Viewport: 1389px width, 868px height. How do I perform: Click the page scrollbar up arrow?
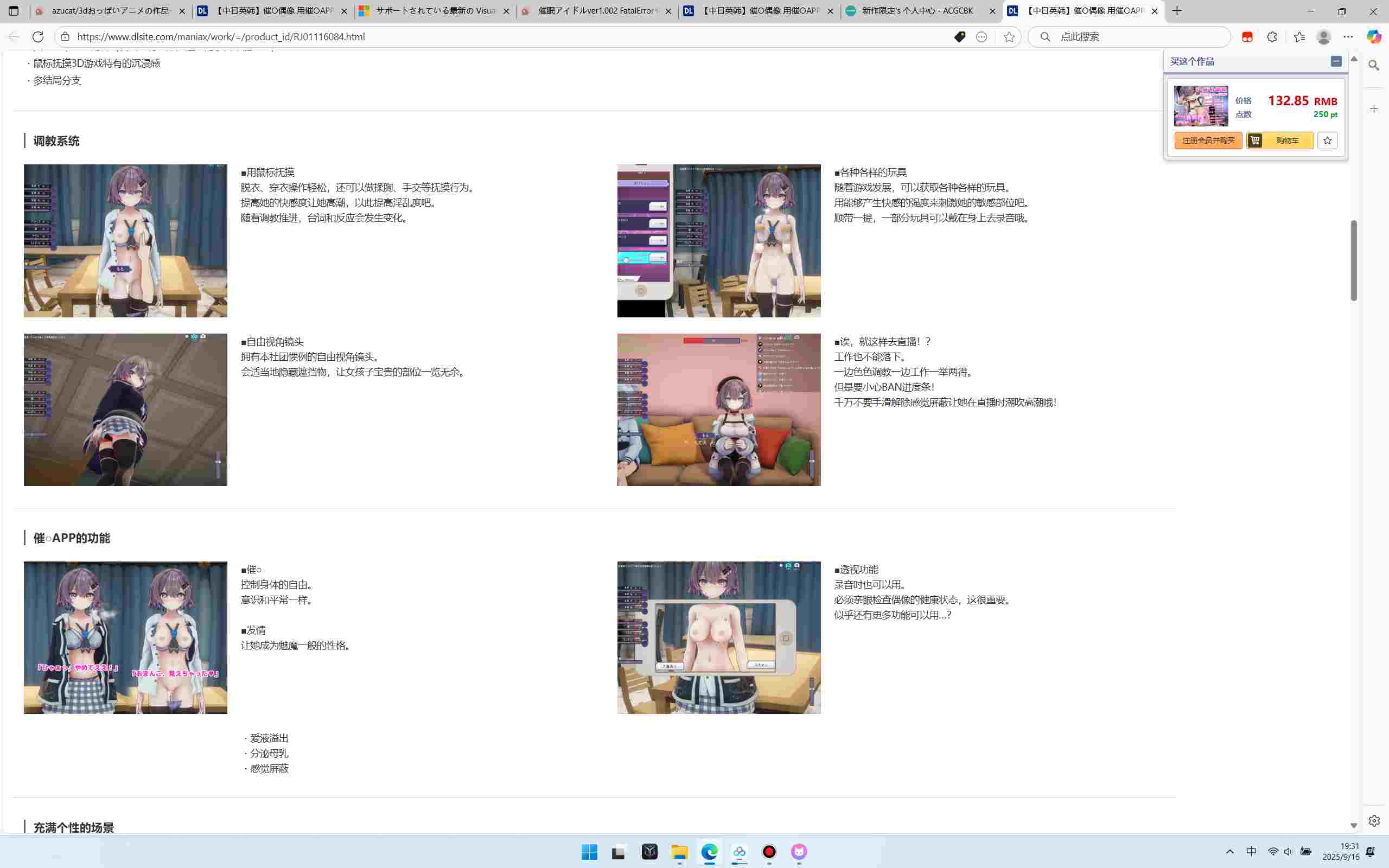tap(1354, 59)
